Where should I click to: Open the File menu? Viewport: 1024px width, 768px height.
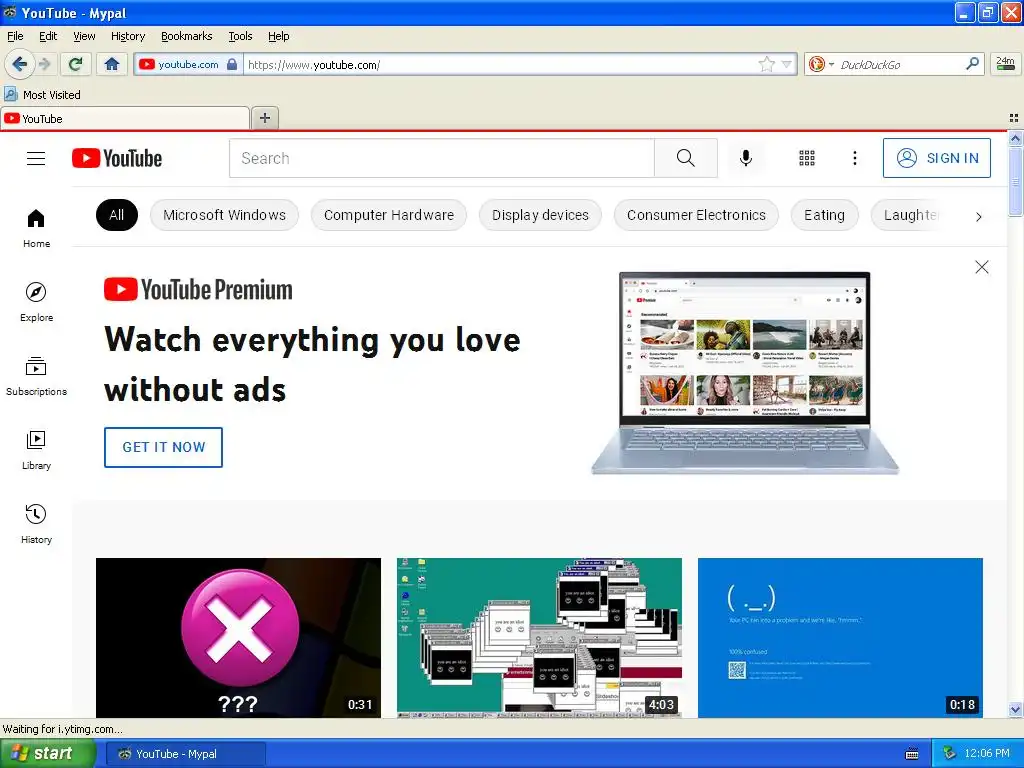[x=15, y=36]
